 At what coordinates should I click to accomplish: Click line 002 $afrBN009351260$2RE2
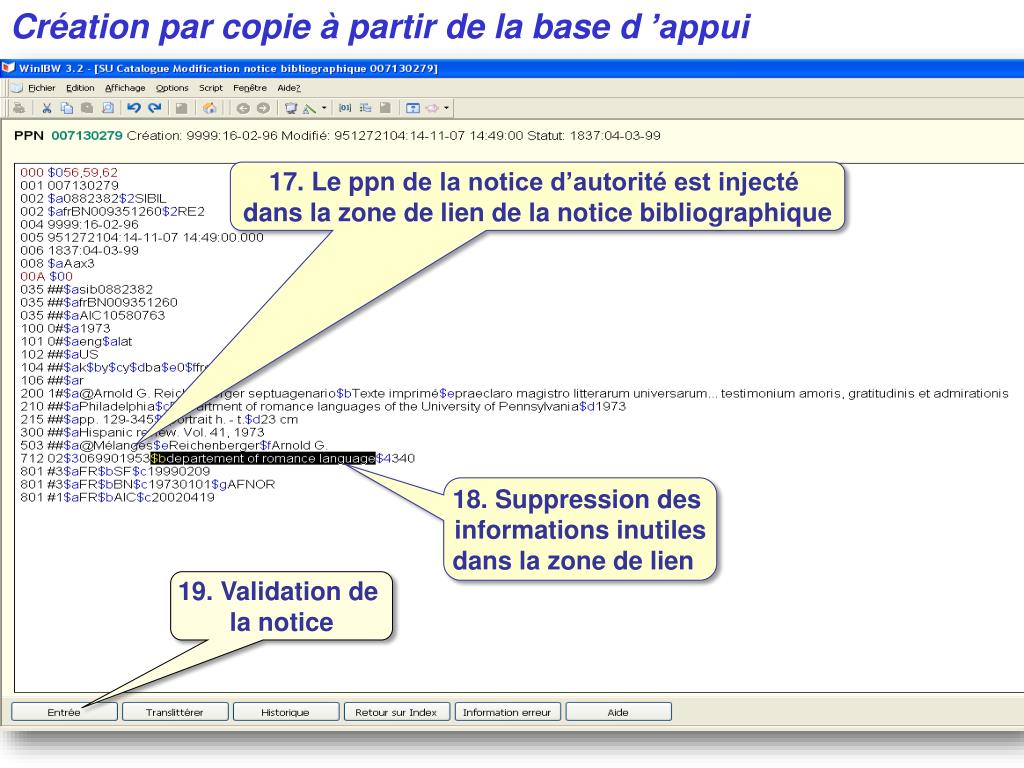point(112,212)
